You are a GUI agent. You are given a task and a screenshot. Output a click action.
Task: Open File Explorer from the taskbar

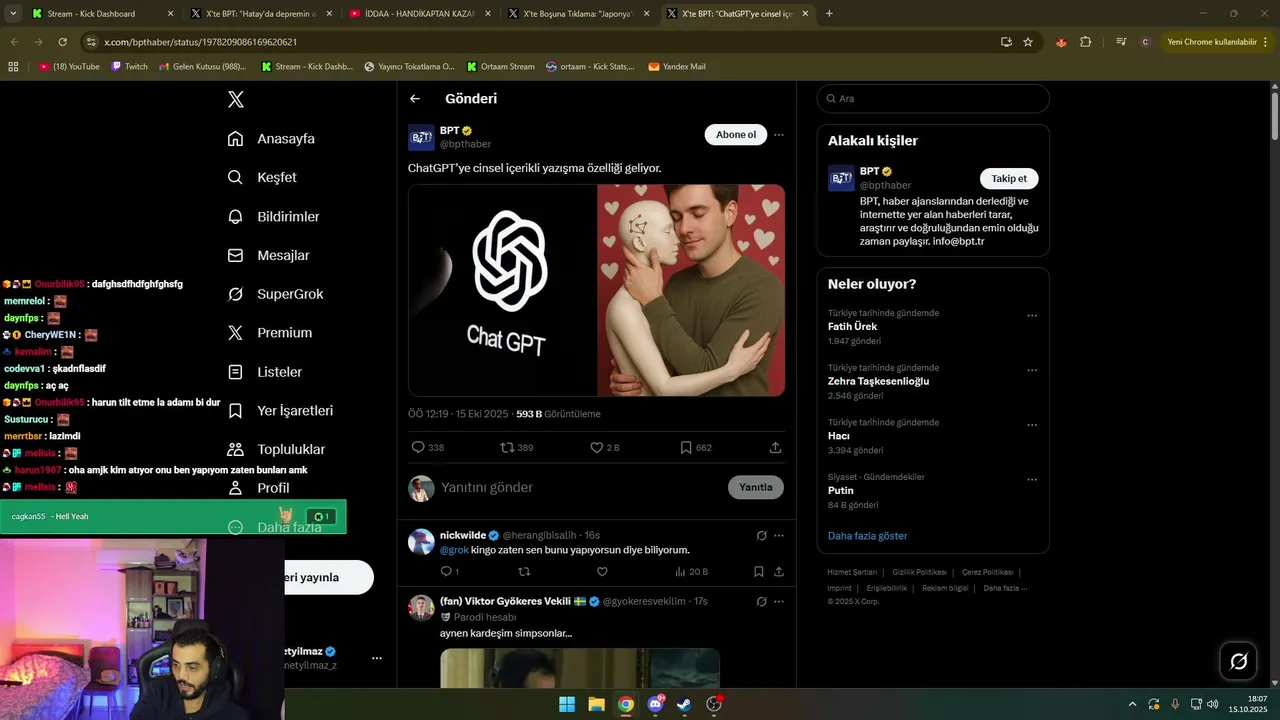tap(596, 704)
